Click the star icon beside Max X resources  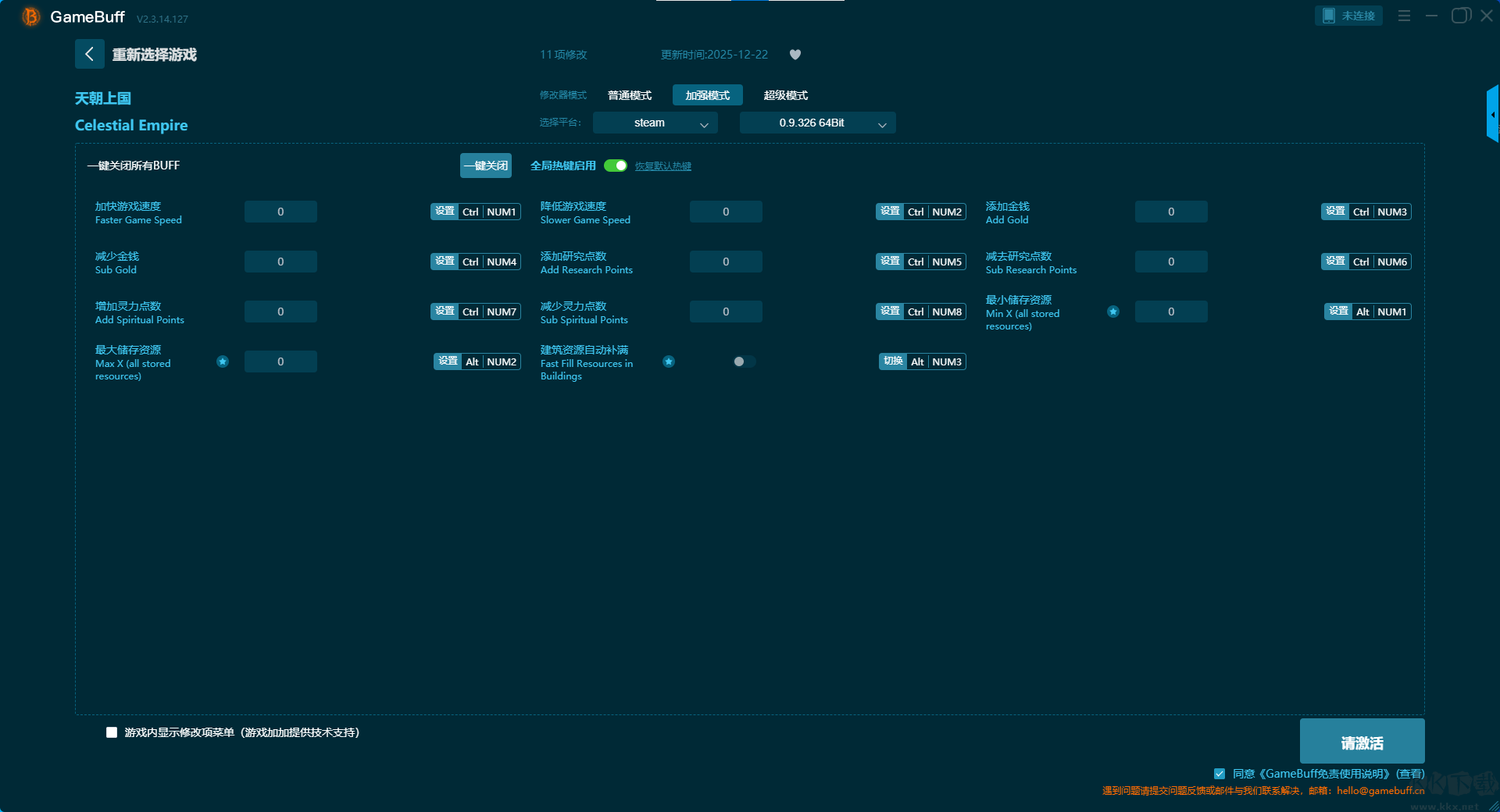pos(223,361)
